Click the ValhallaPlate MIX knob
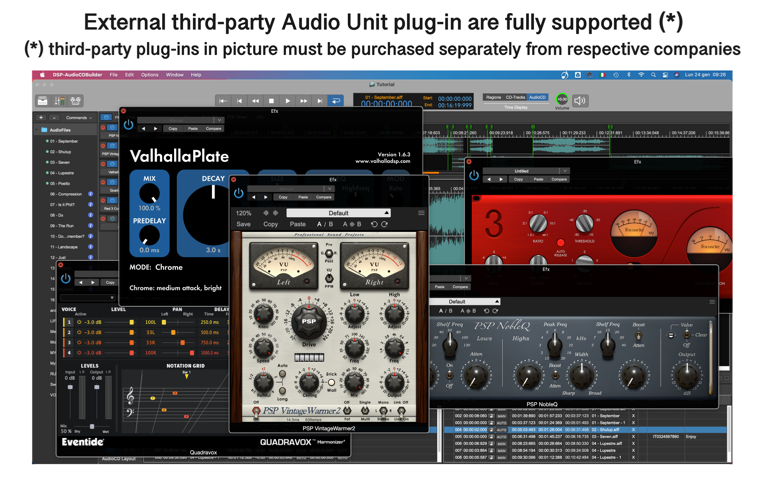 (x=149, y=192)
